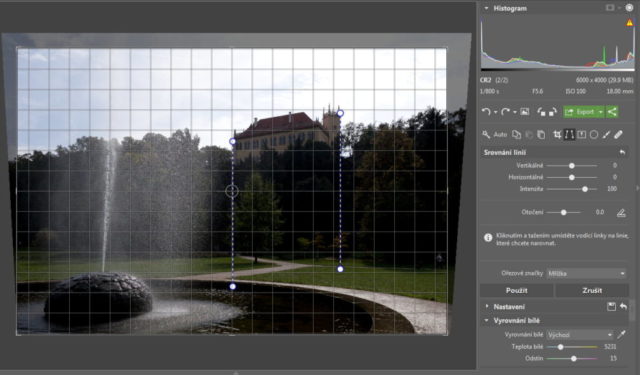The width and height of the screenshot is (640, 375).
Task: Open the undo history dropdown arrow
Action: (496, 112)
